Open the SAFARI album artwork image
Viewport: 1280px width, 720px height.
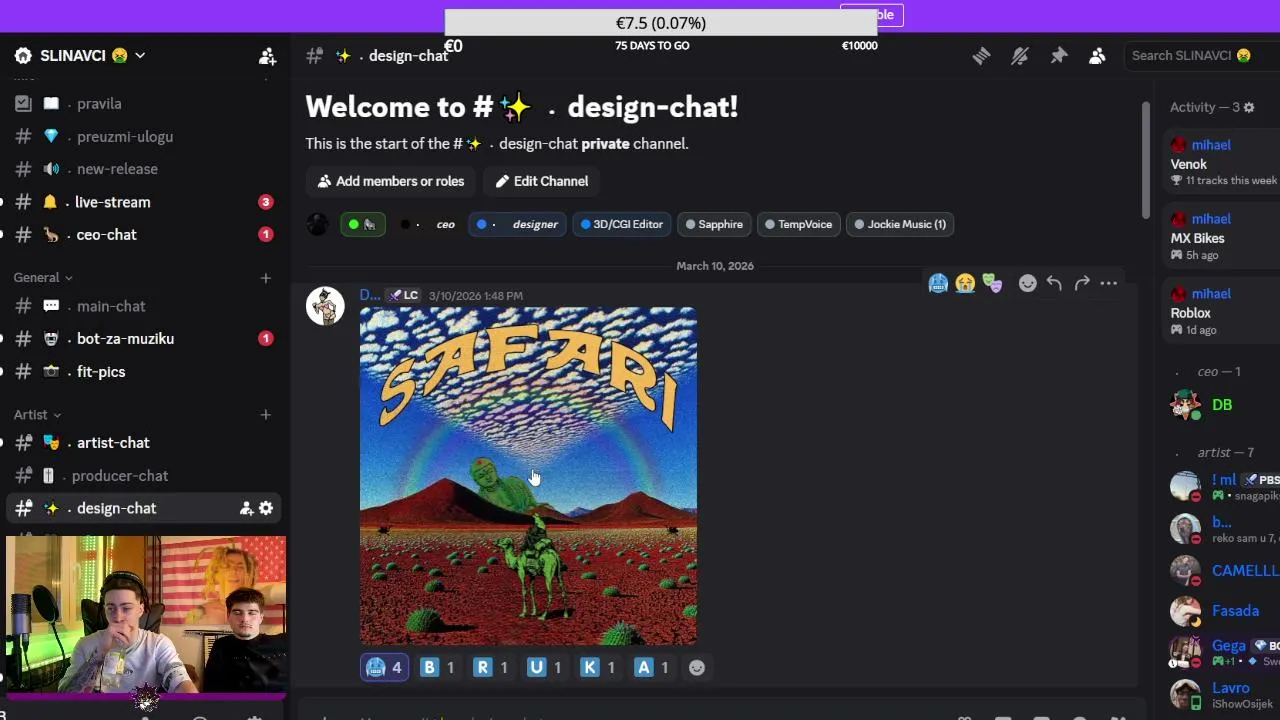[x=528, y=476]
